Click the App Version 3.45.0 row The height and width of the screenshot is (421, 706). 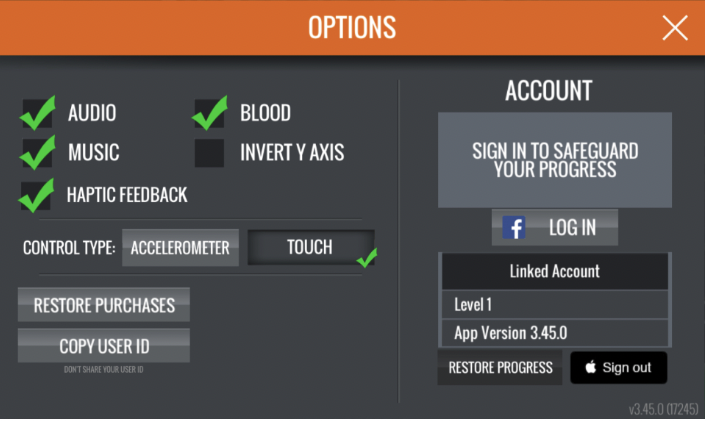[554, 333]
